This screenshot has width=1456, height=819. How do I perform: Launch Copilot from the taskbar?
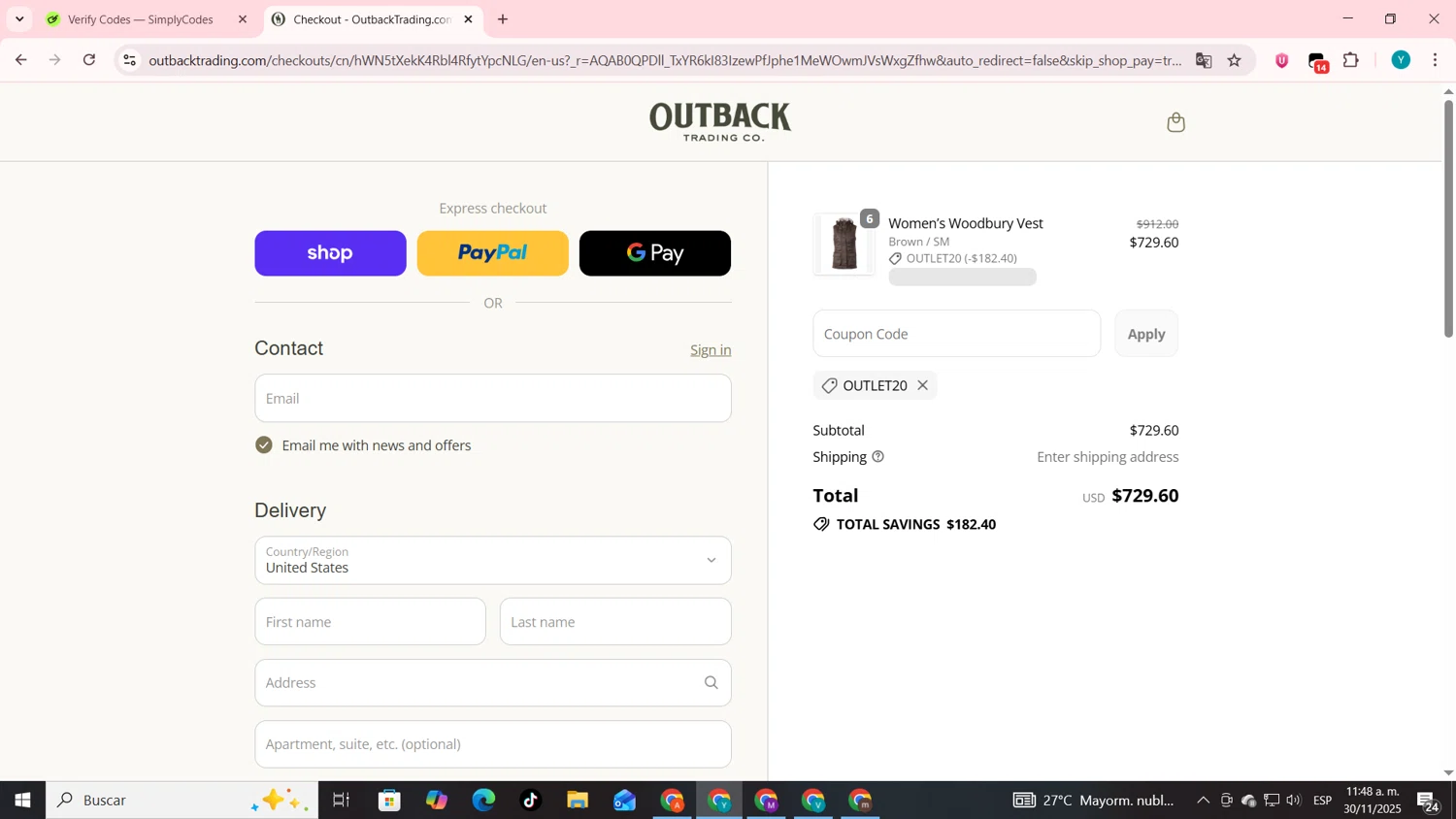(437, 801)
